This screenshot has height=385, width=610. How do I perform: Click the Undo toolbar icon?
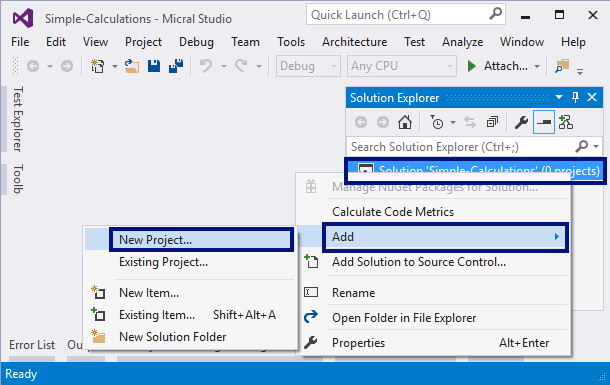tap(206, 66)
